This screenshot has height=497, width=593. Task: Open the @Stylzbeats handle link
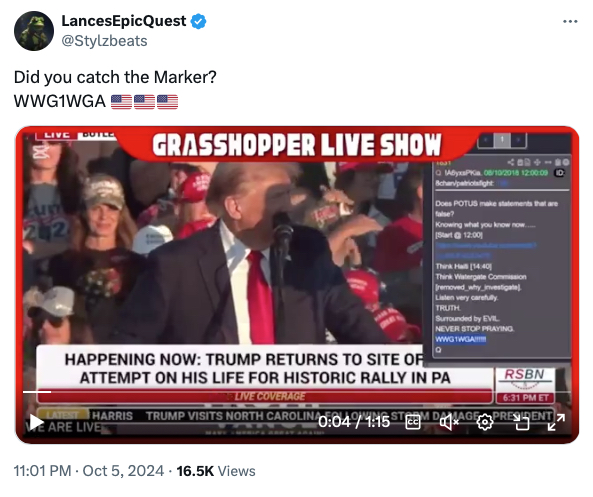point(104,41)
